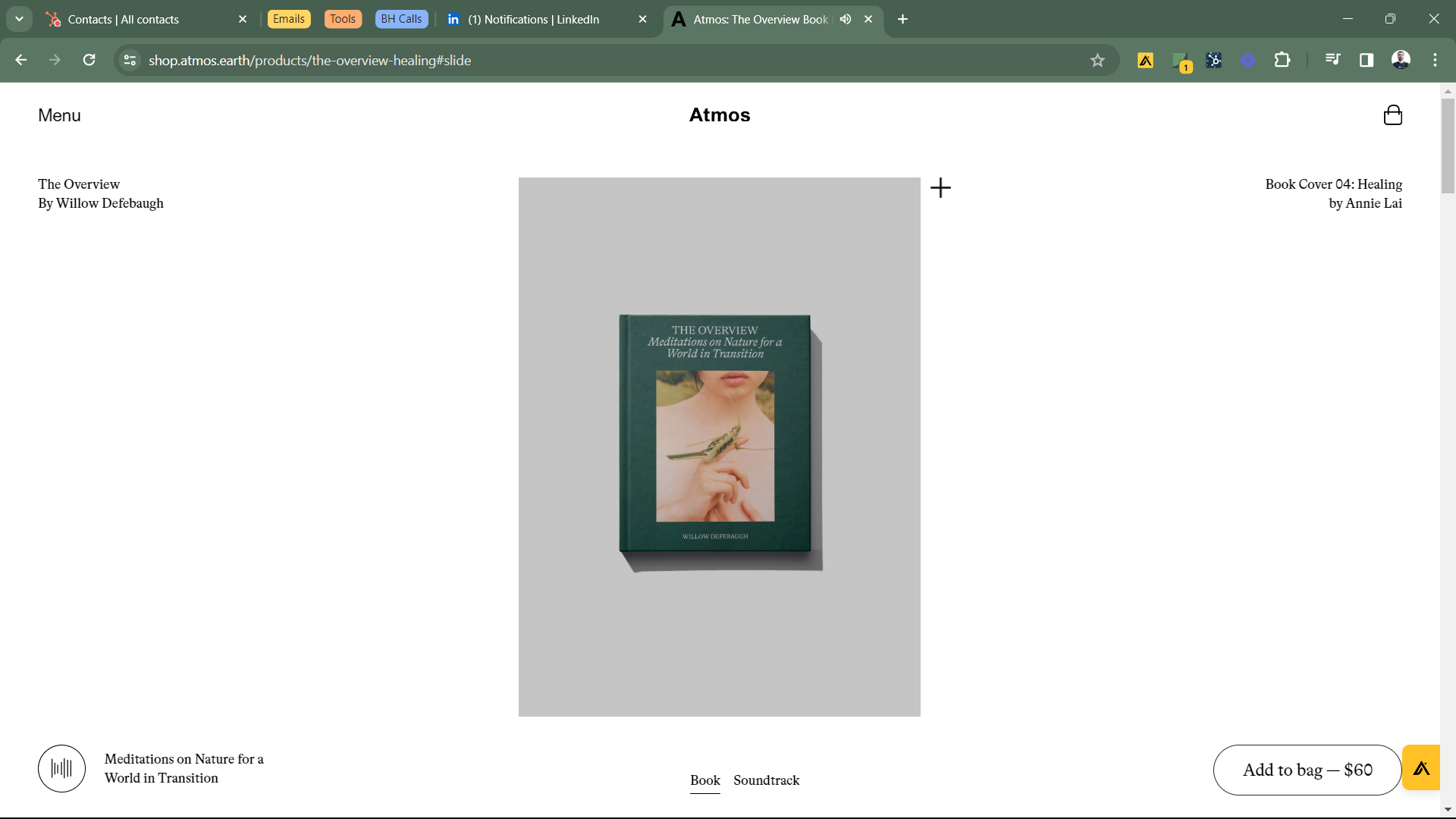The image size is (1456, 819).
Task: Open the BH Calls tab group
Action: 401,19
